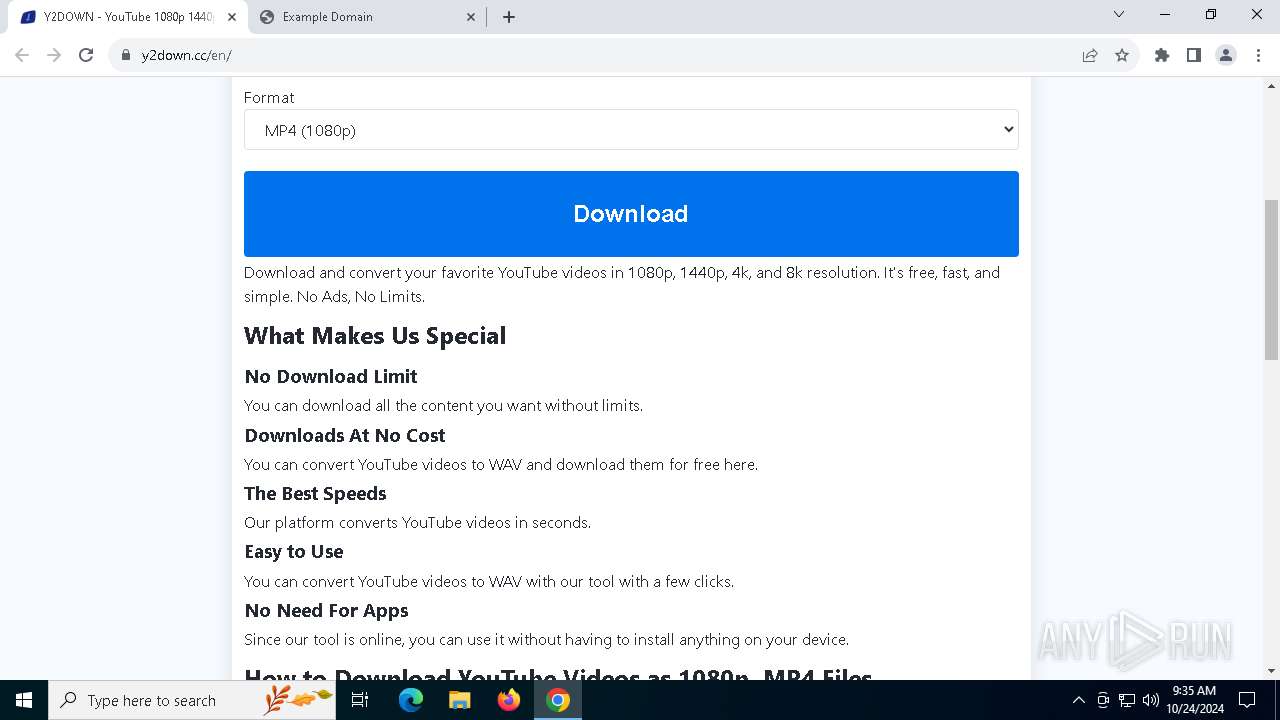The height and width of the screenshot is (720, 1280).
Task: Bookmark this page with the star icon
Action: (1122, 56)
